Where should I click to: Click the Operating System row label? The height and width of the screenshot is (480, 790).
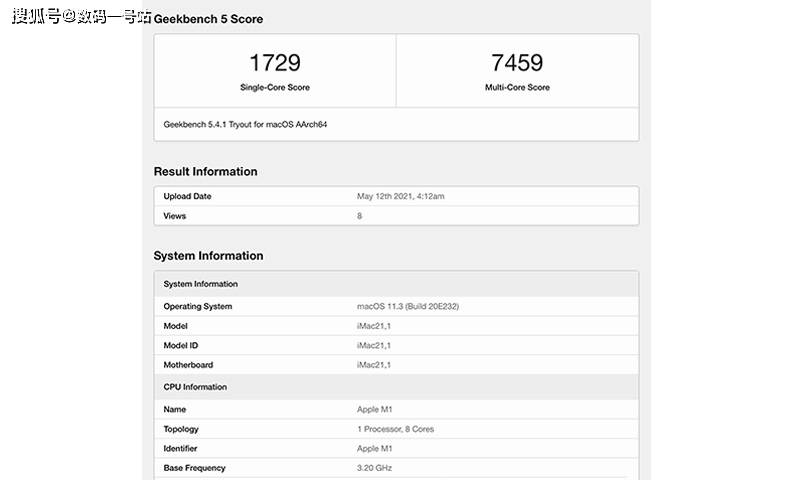click(197, 307)
